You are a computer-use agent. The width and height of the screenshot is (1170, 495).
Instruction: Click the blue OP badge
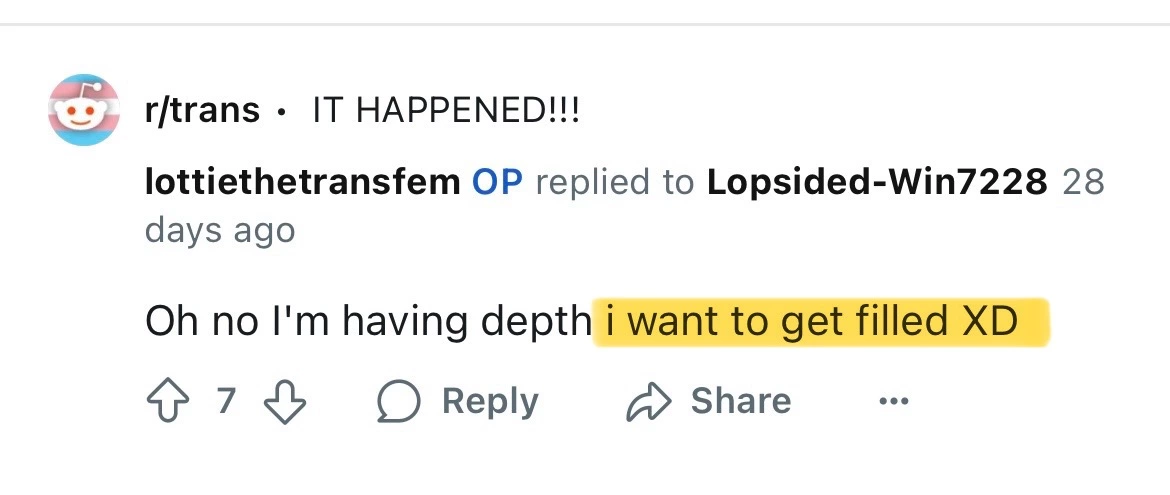tap(497, 183)
